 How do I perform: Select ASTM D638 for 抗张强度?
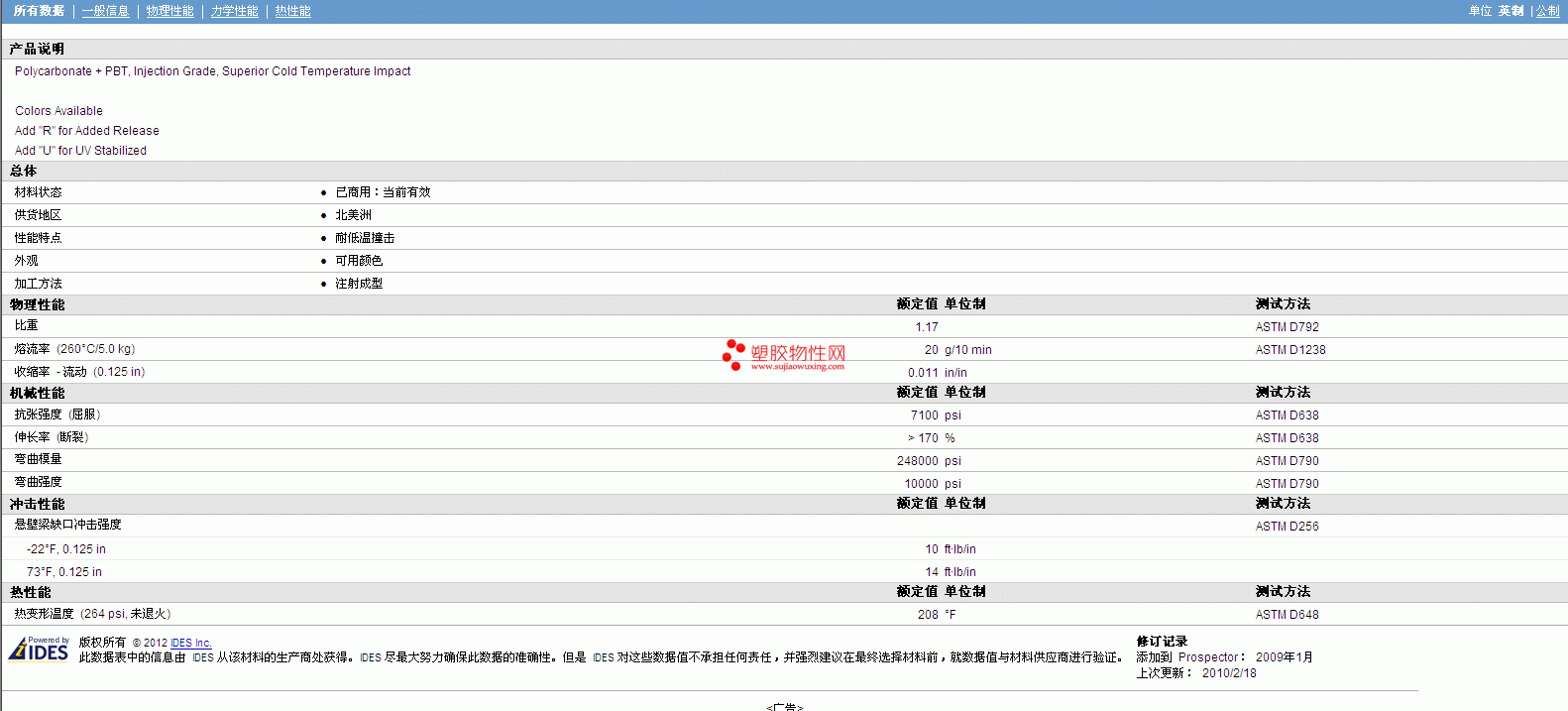coord(1287,415)
